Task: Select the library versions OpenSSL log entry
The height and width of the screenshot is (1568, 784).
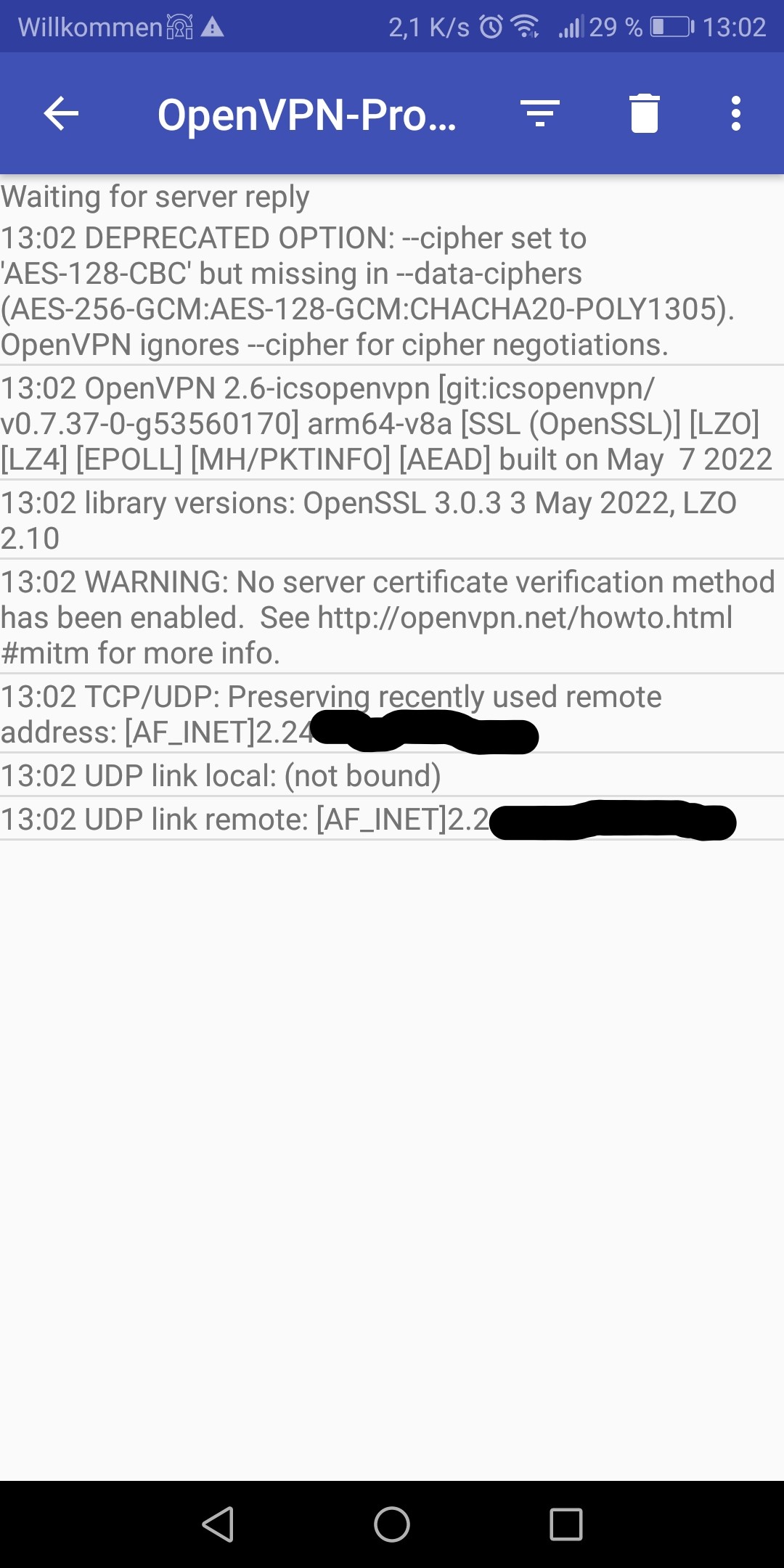Action: [x=392, y=520]
